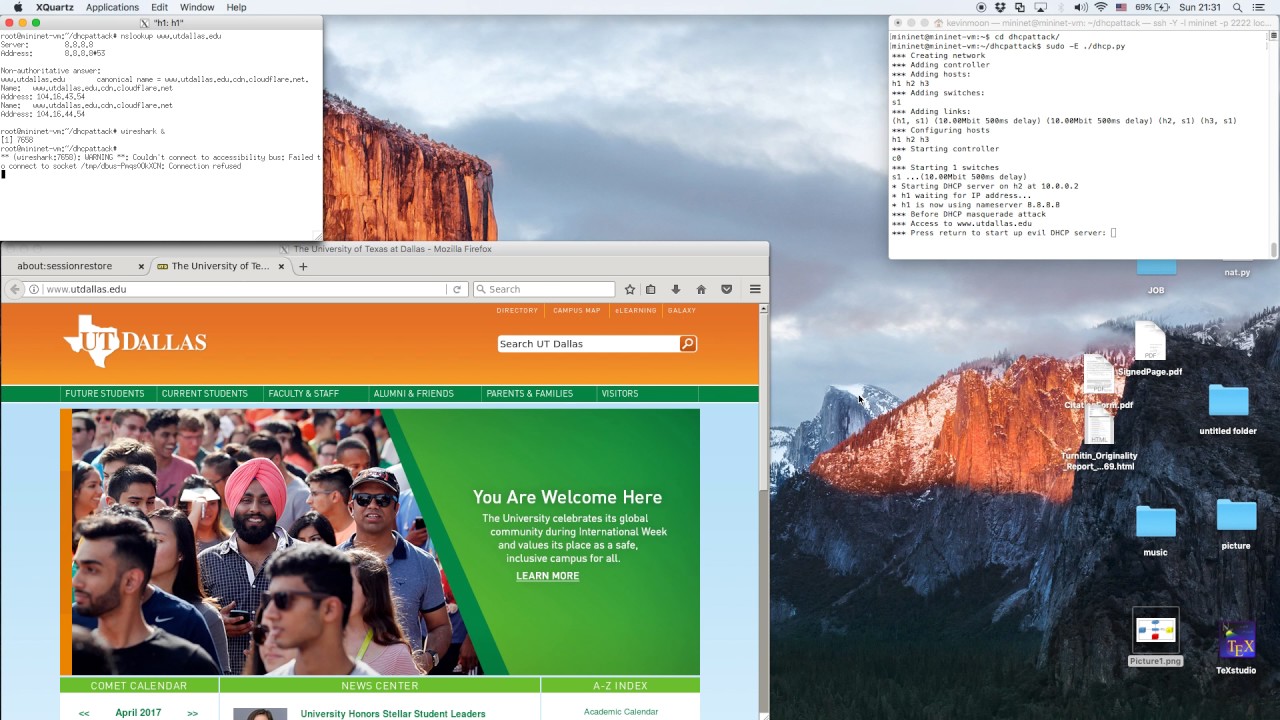Open a new Firefox tab
The width and height of the screenshot is (1280, 720).
point(303,266)
